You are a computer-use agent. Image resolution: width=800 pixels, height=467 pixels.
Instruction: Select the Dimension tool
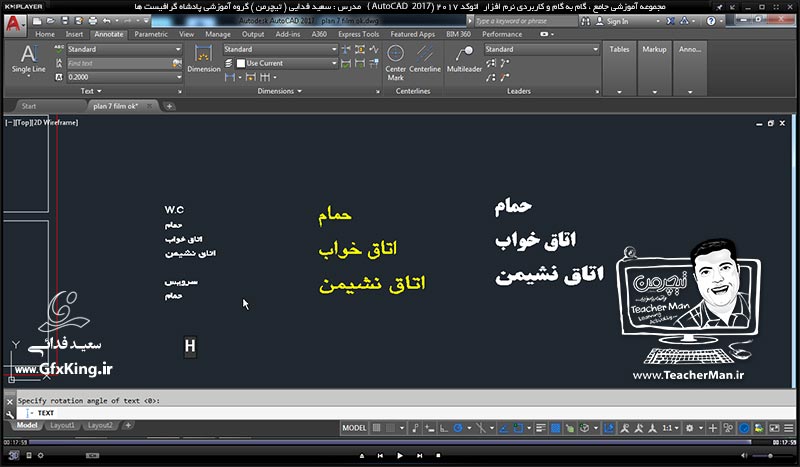click(x=204, y=59)
